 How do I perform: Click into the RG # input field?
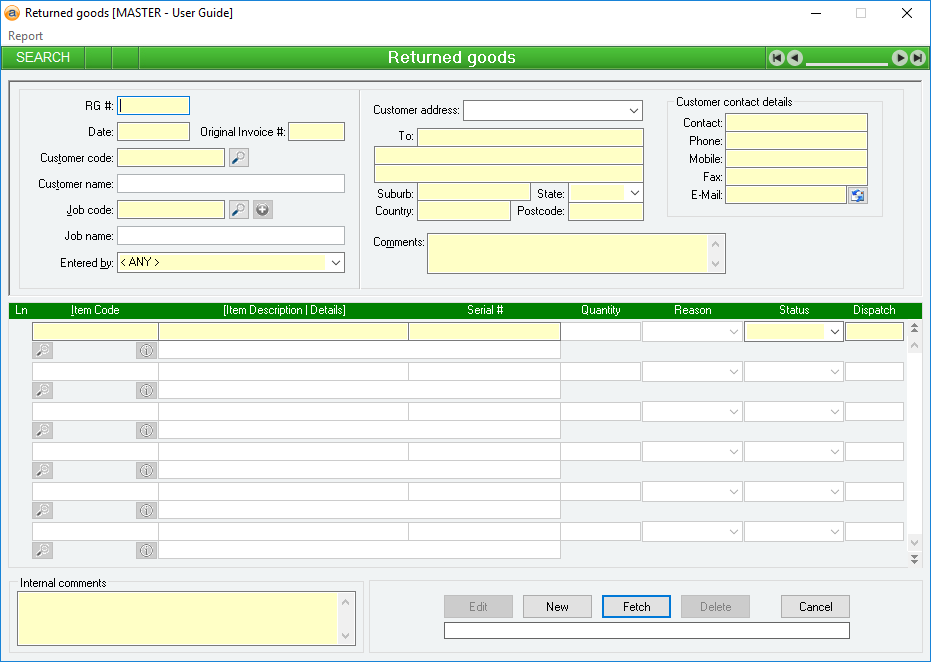[154, 105]
